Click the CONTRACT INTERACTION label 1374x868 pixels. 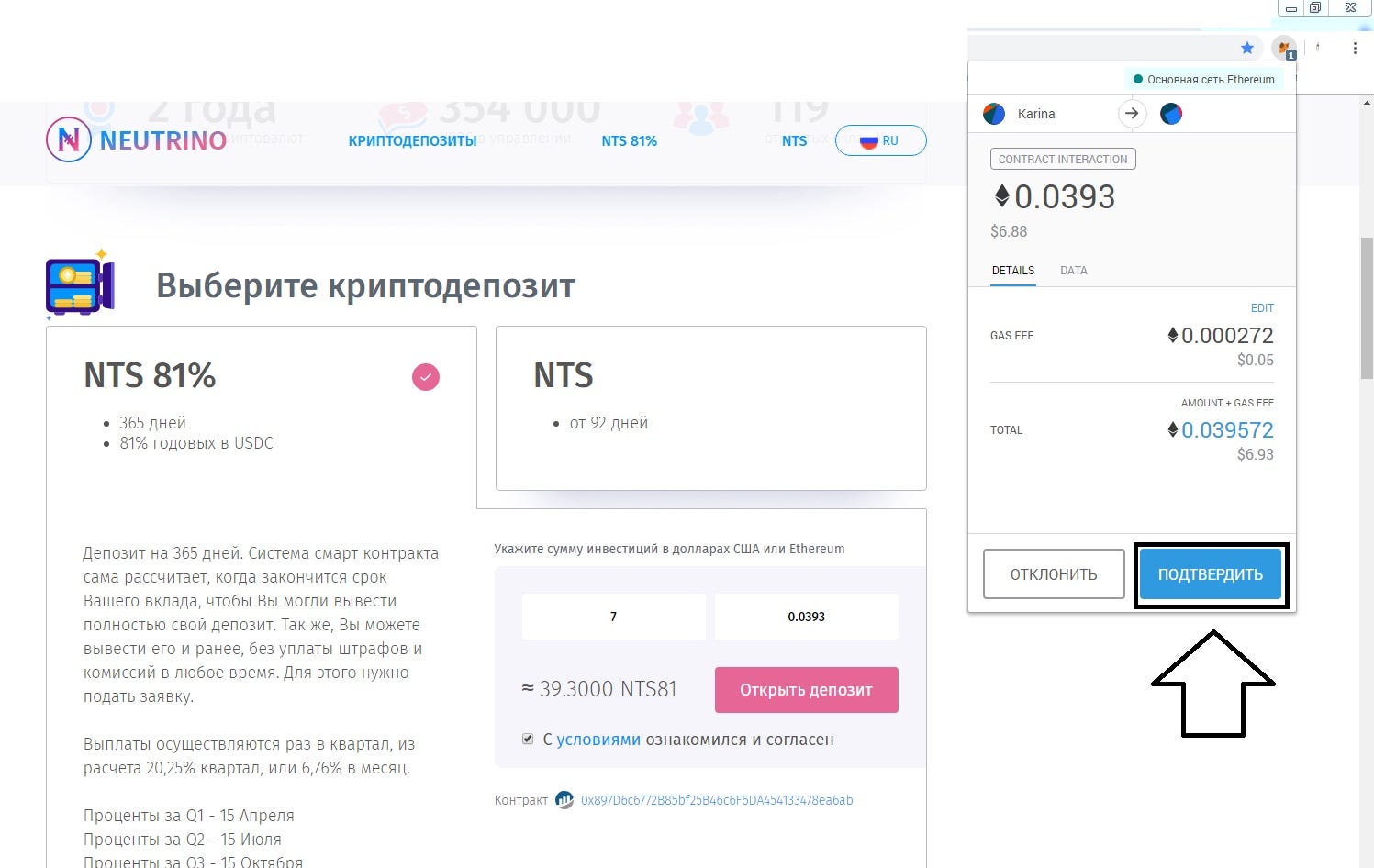(x=1063, y=159)
